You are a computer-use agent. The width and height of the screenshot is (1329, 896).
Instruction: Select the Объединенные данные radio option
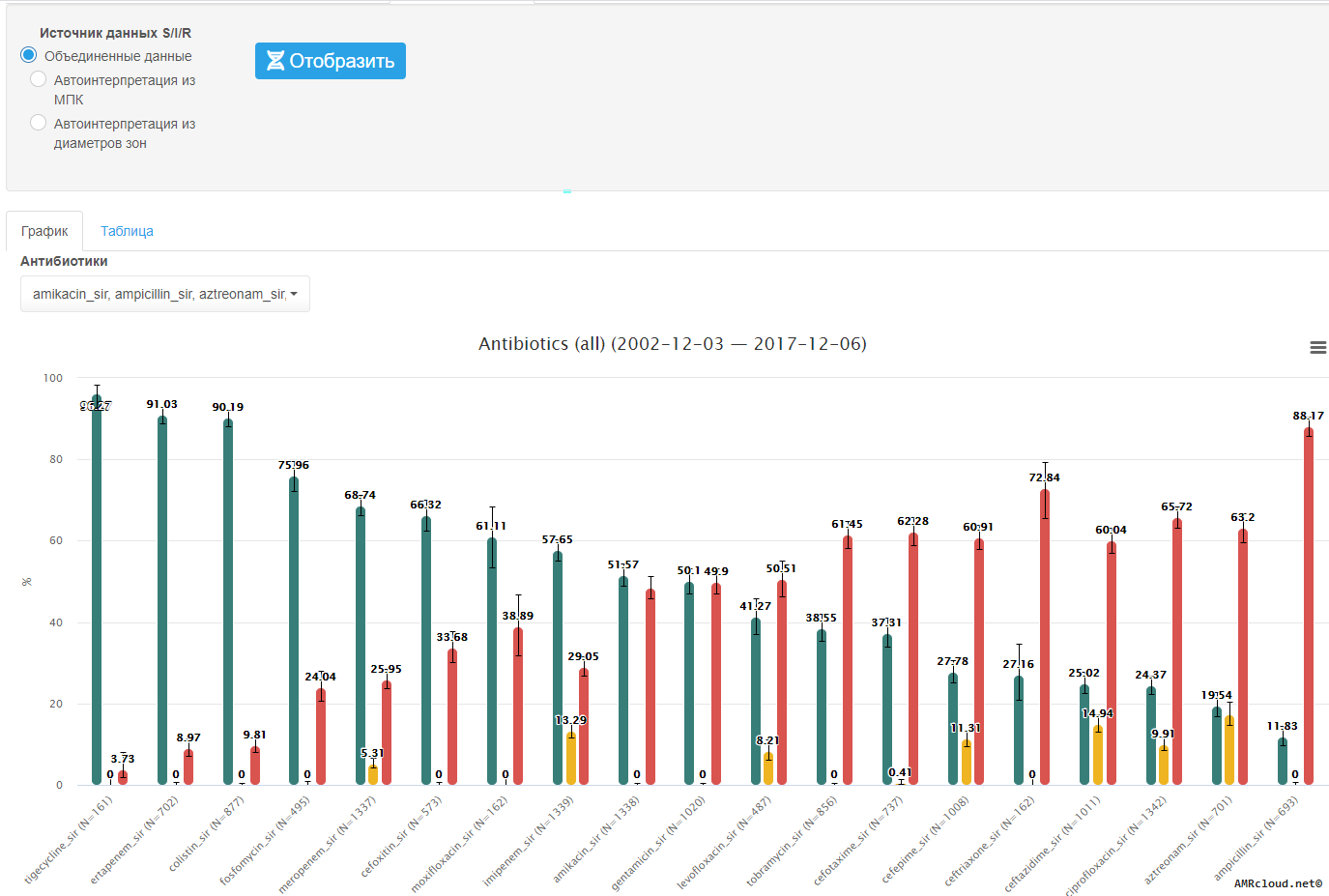[29, 55]
